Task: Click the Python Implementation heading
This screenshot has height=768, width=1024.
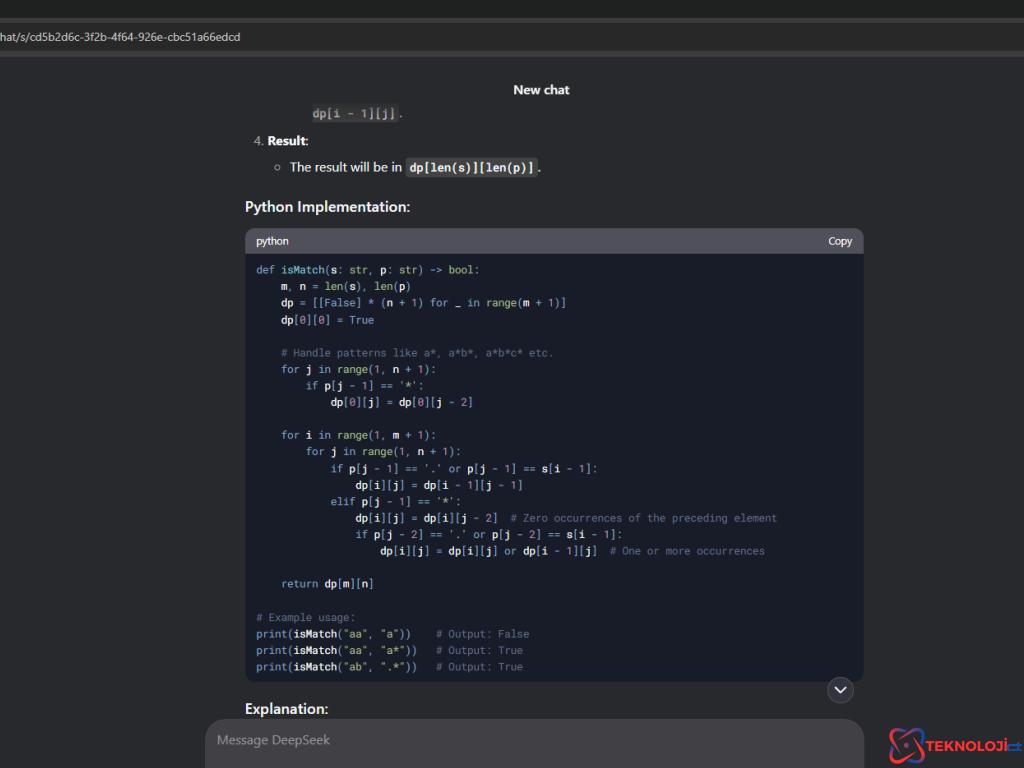Action: point(327,207)
